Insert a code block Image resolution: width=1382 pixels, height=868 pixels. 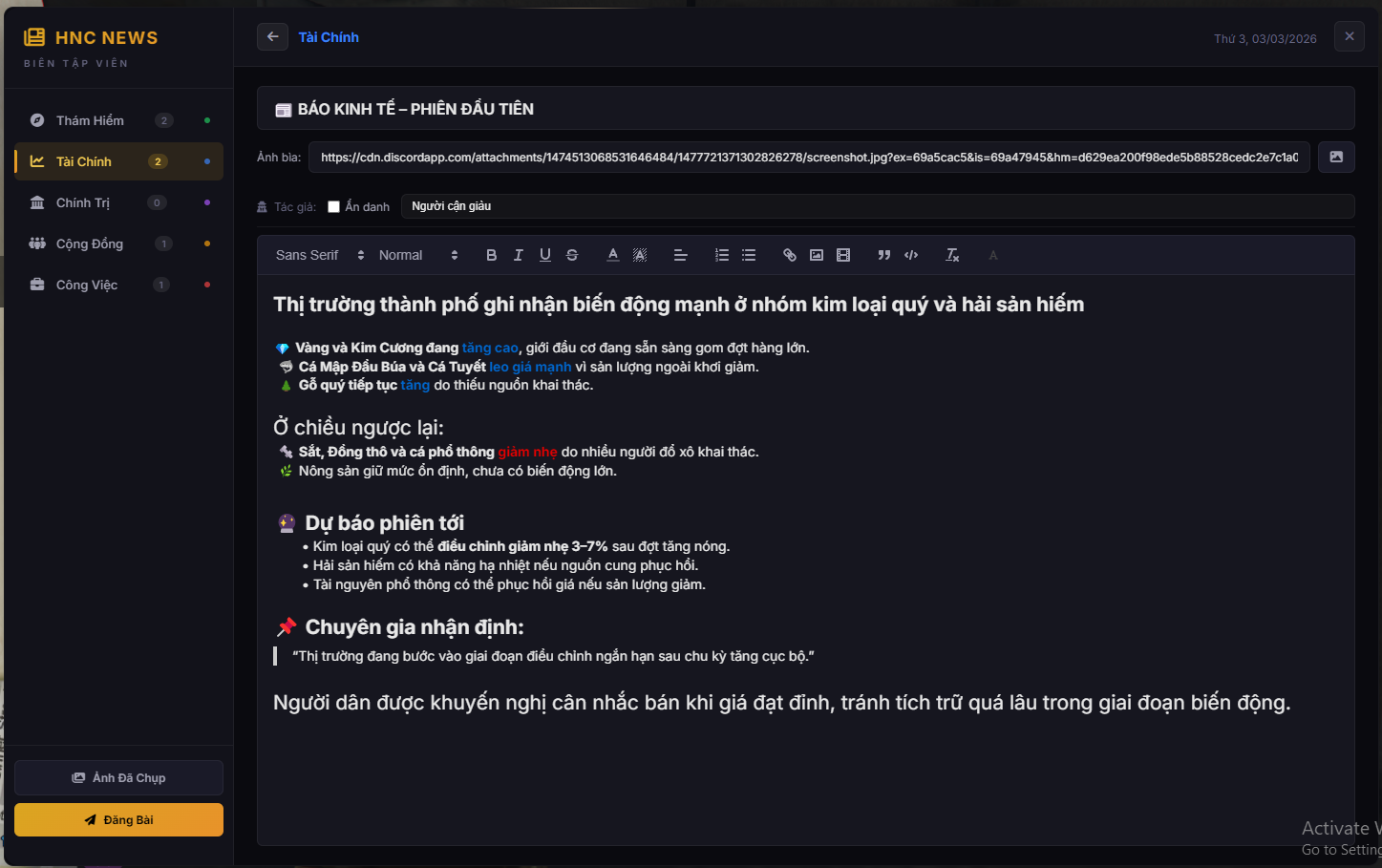pyautogui.click(x=911, y=255)
